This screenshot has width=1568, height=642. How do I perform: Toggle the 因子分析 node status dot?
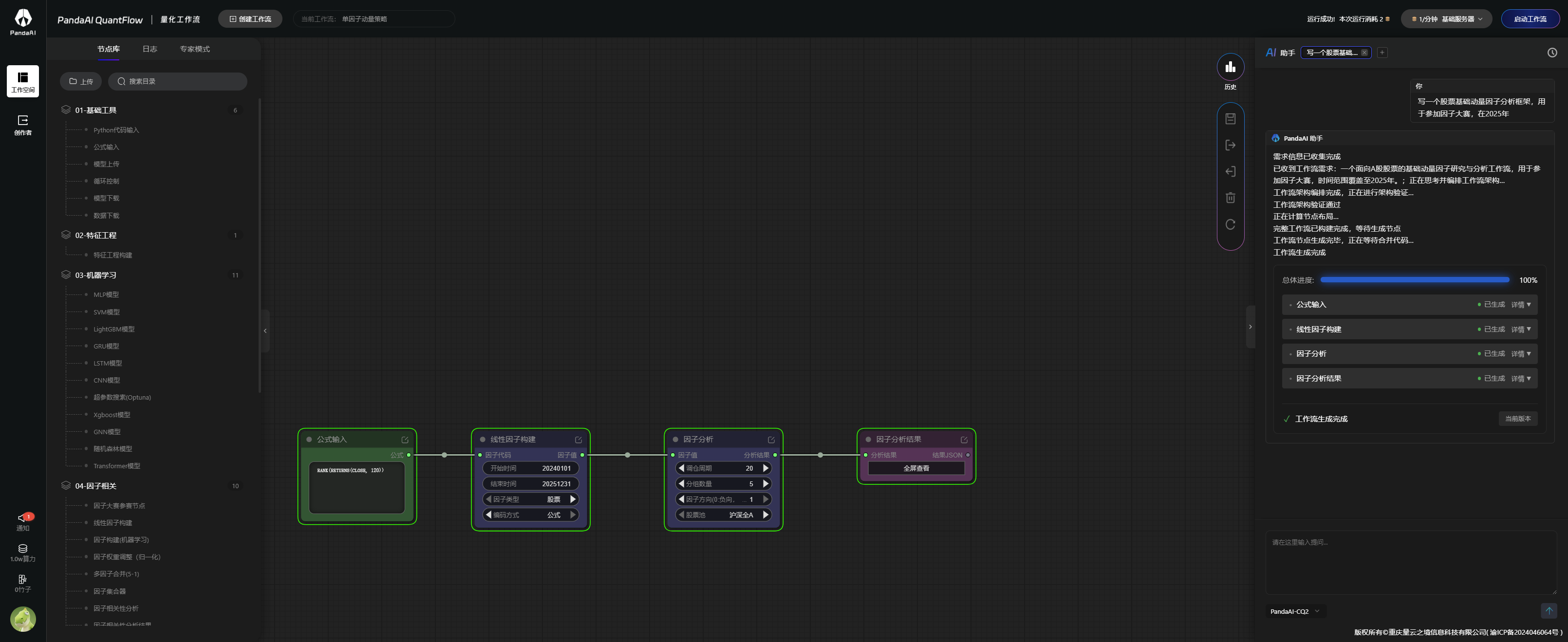[x=675, y=440]
